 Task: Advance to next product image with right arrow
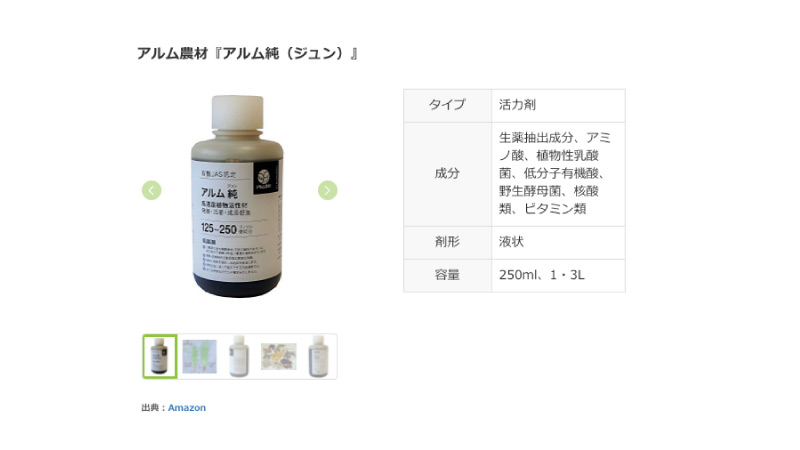[328, 190]
